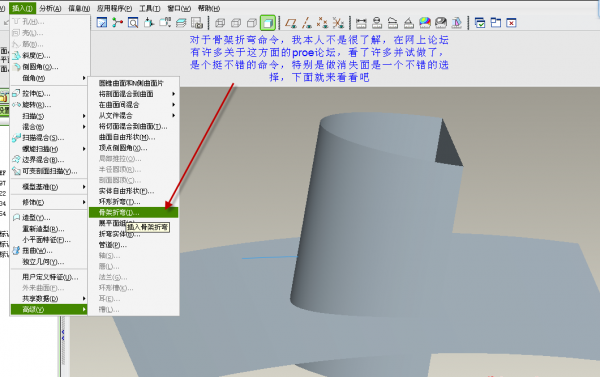This screenshot has width=600, height=377.
Task: Expand 将剖面混合到曲面 submenu
Action: coord(134,94)
